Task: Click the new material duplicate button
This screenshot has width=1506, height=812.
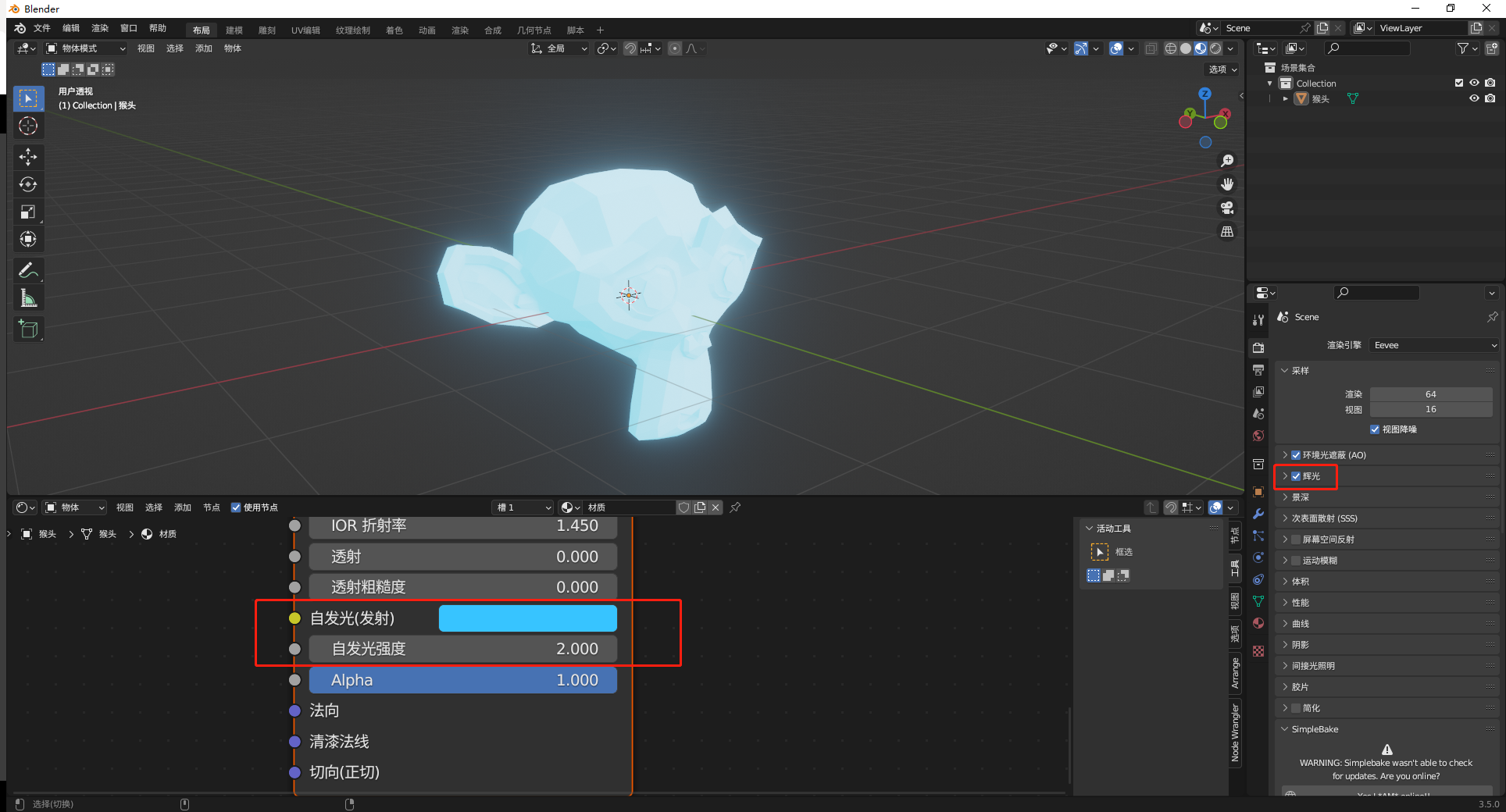Action: 700,507
